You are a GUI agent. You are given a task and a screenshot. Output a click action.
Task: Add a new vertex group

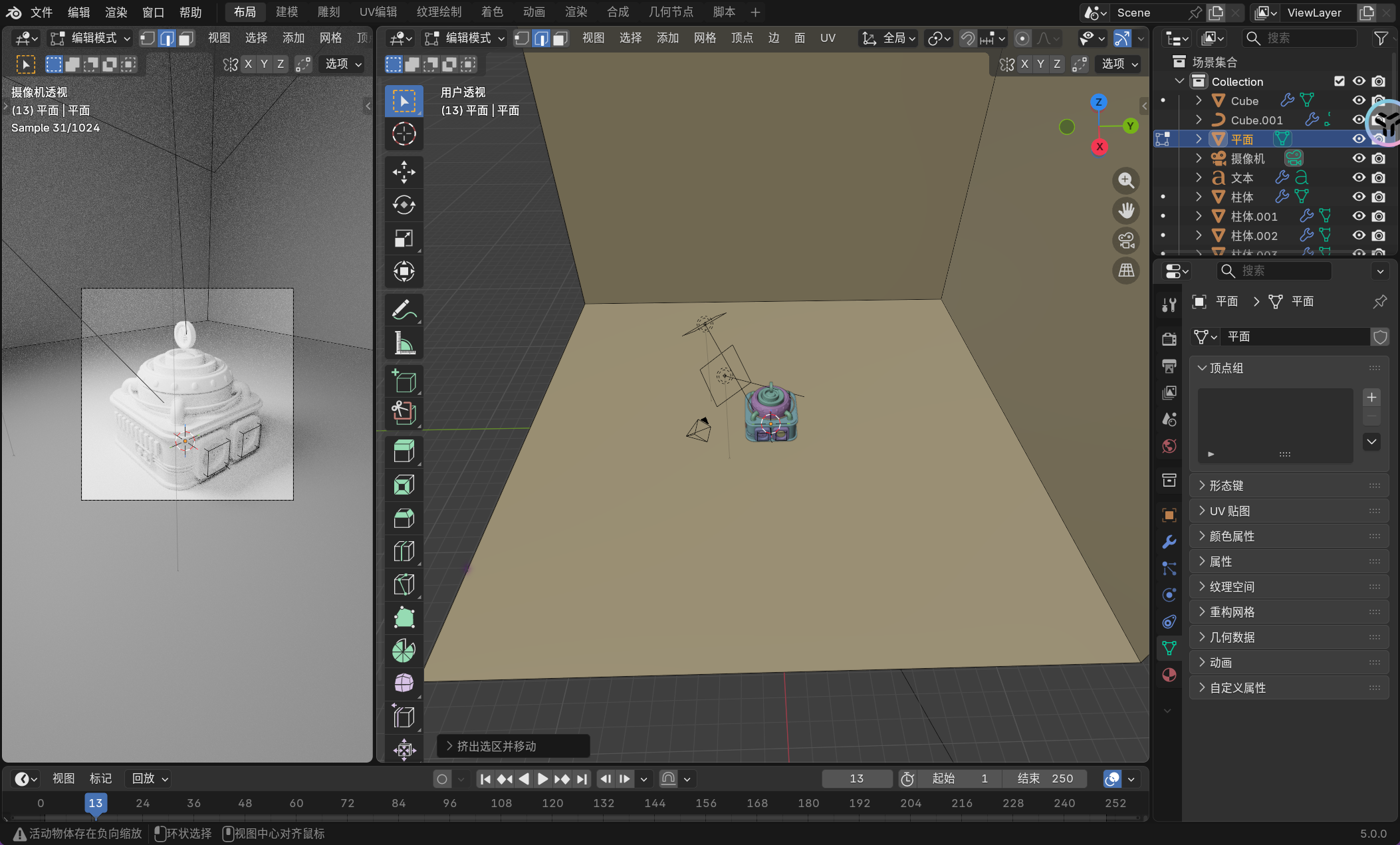(x=1371, y=398)
